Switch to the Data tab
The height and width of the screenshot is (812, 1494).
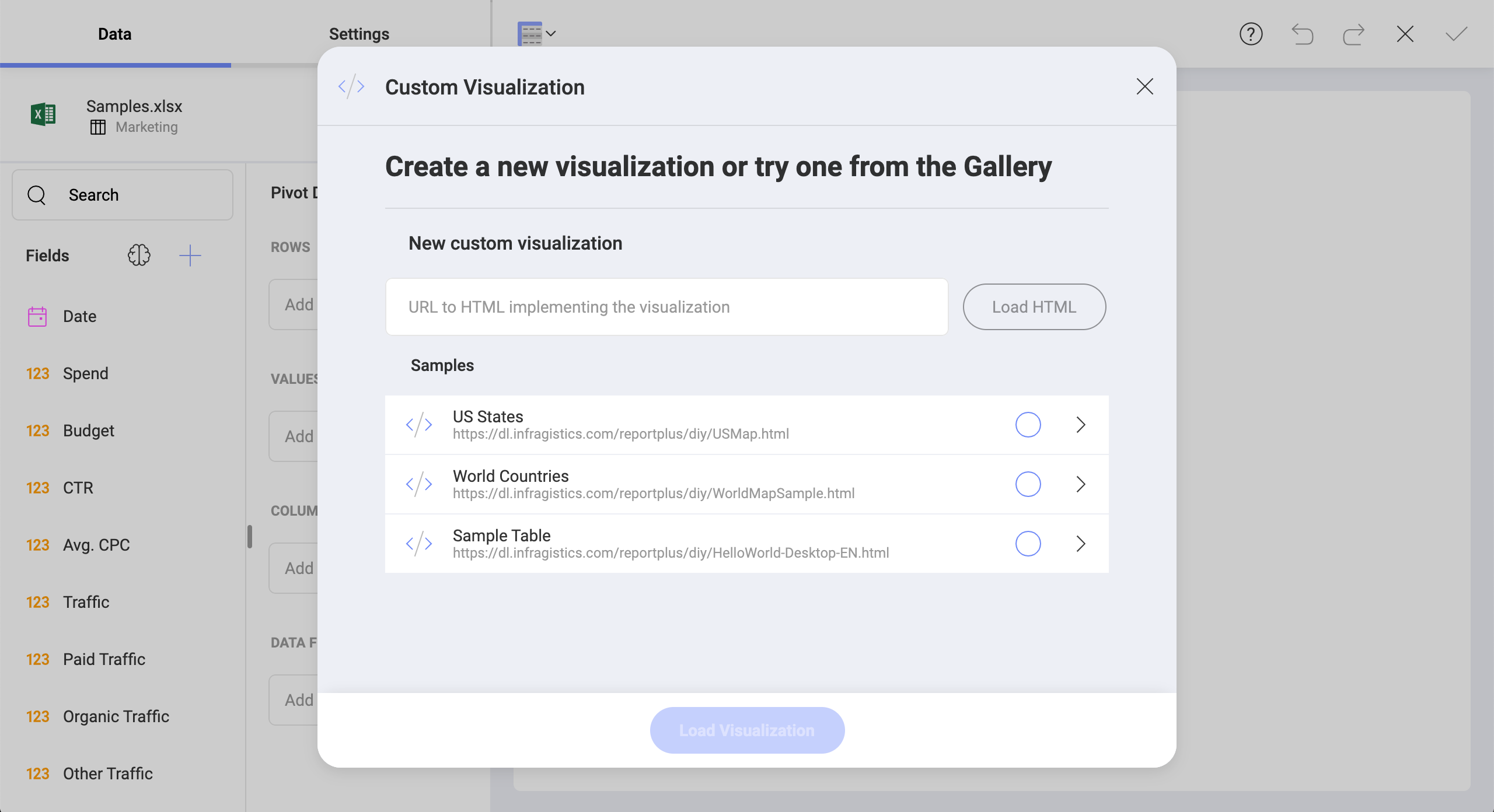pos(115,34)
